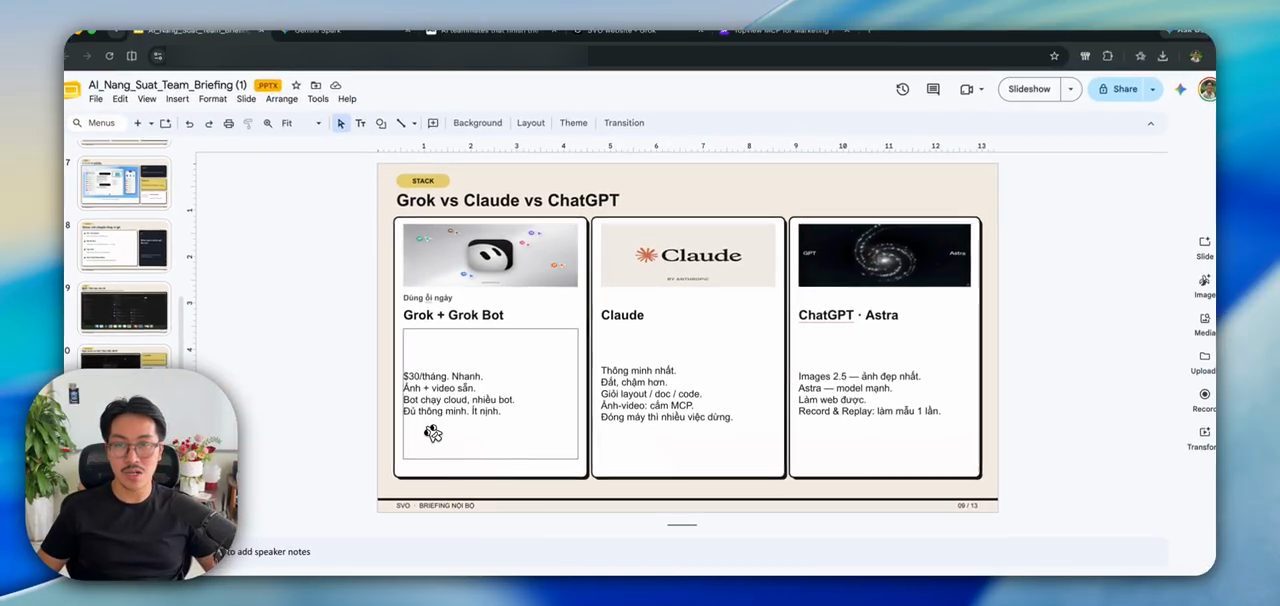Open the Zoom level Fit dropdown

tap(301, 124)
